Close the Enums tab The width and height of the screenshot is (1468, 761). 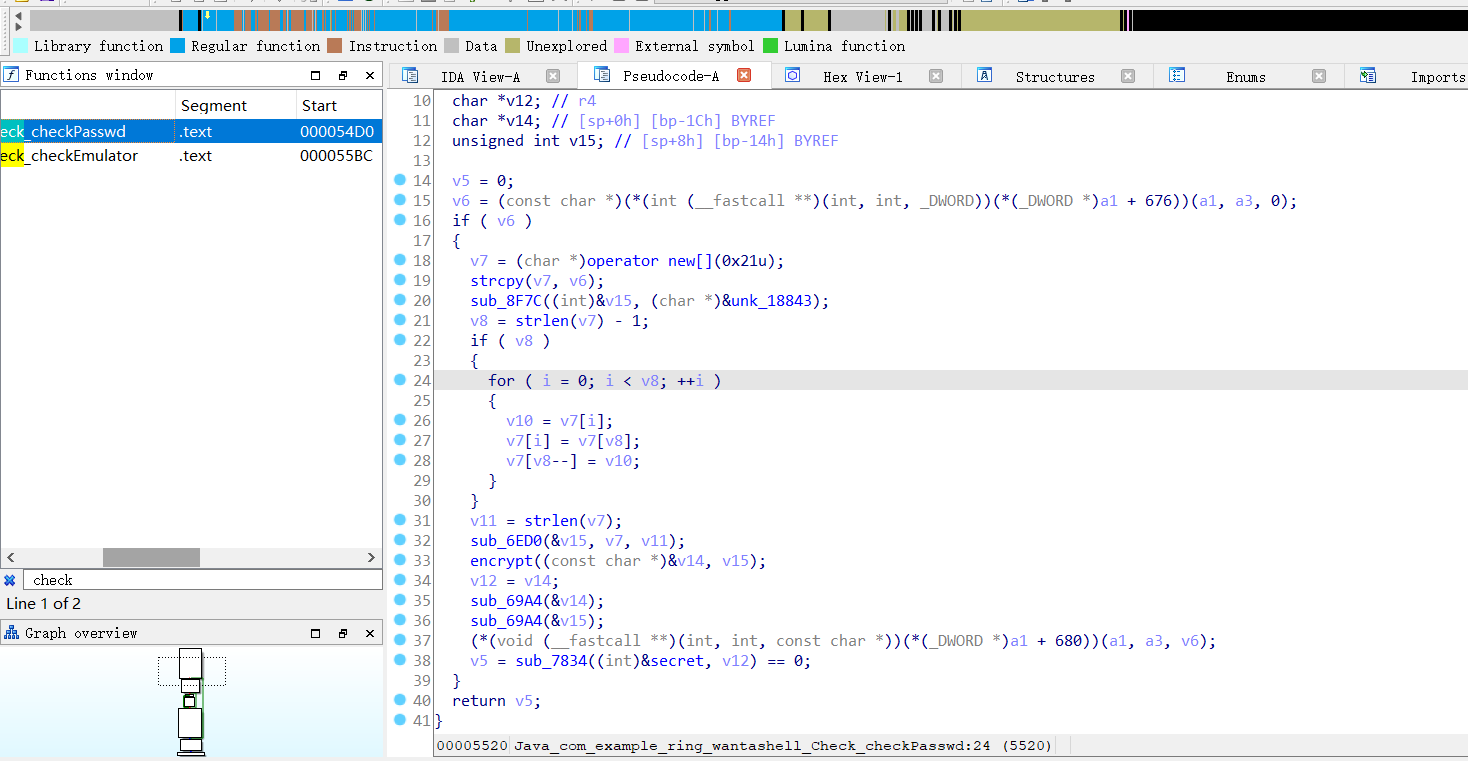coord(1319,76)
